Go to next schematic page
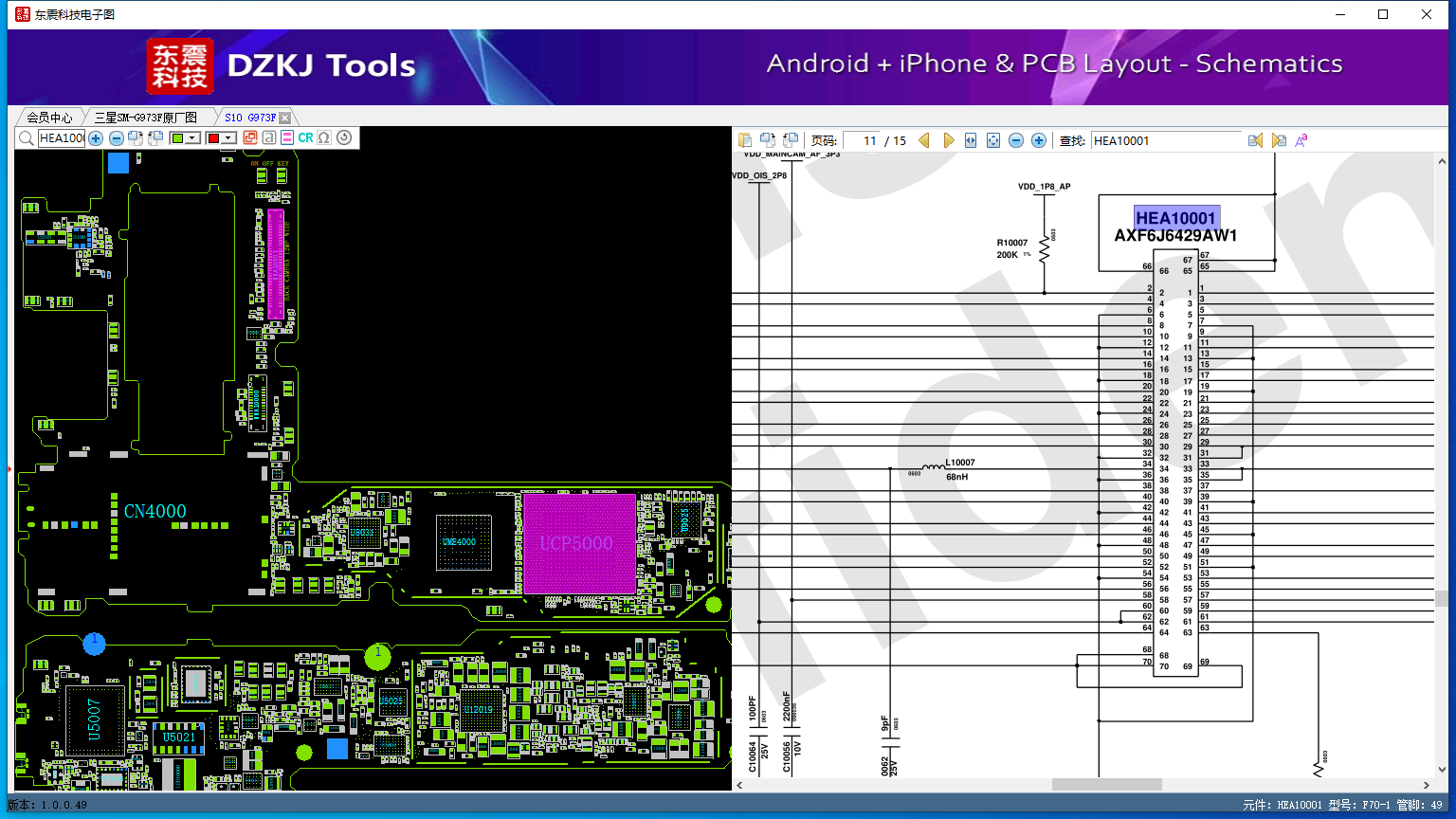This screenshot has height=819, width=1456. point(948,140)
